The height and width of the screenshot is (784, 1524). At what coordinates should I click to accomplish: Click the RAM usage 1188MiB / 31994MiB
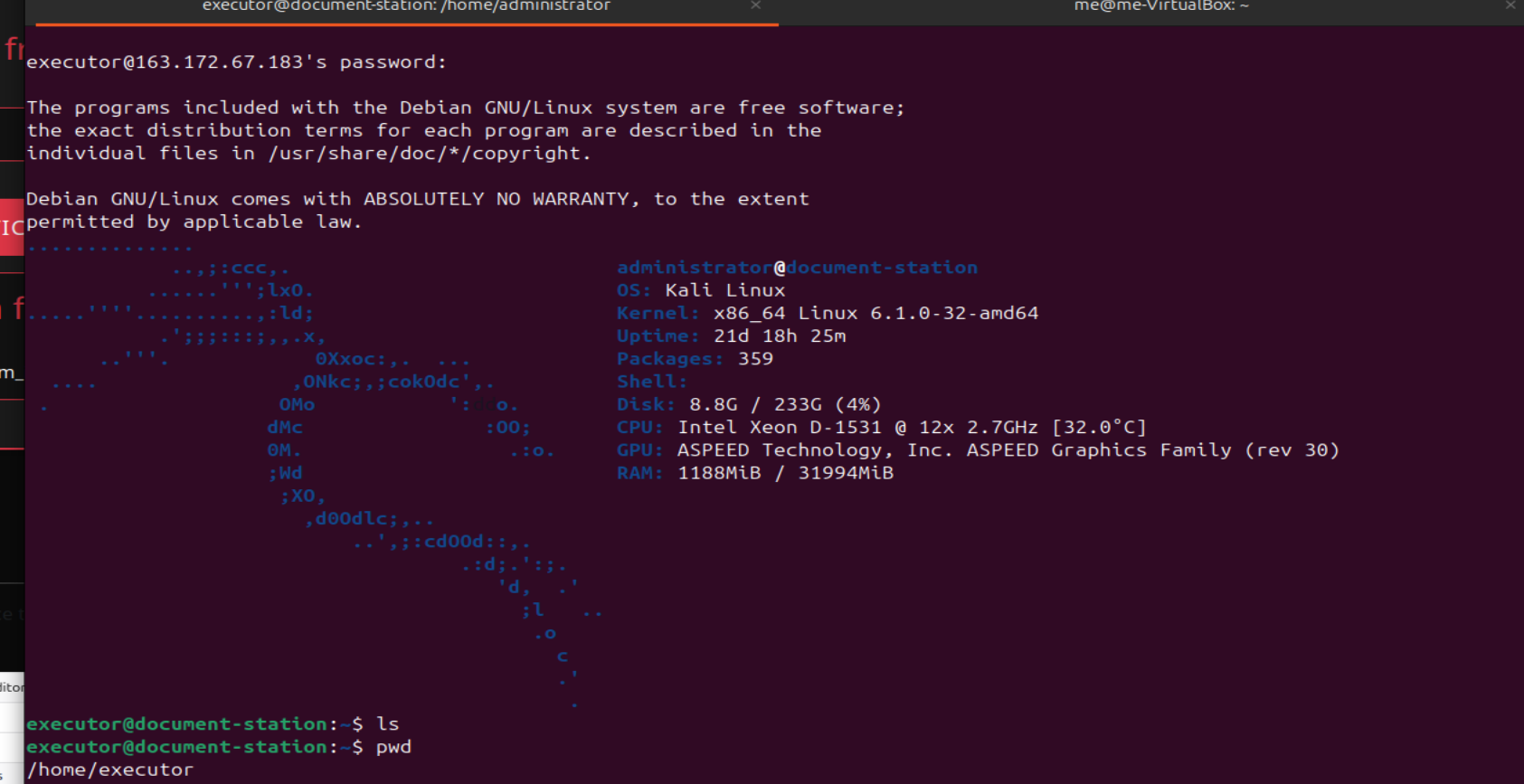point(785,473)
